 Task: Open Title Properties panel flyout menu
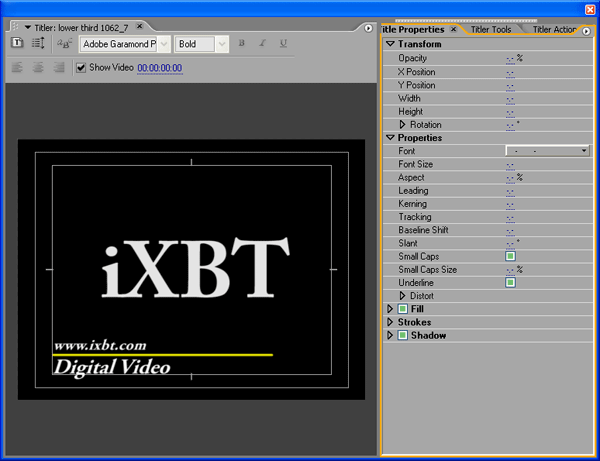(586, 31)
